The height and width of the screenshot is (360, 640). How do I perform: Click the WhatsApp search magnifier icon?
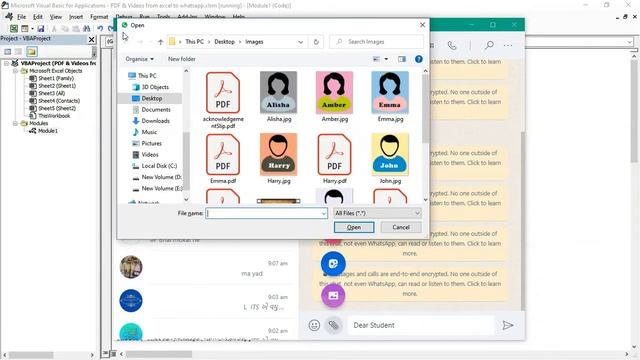[489, 45]
